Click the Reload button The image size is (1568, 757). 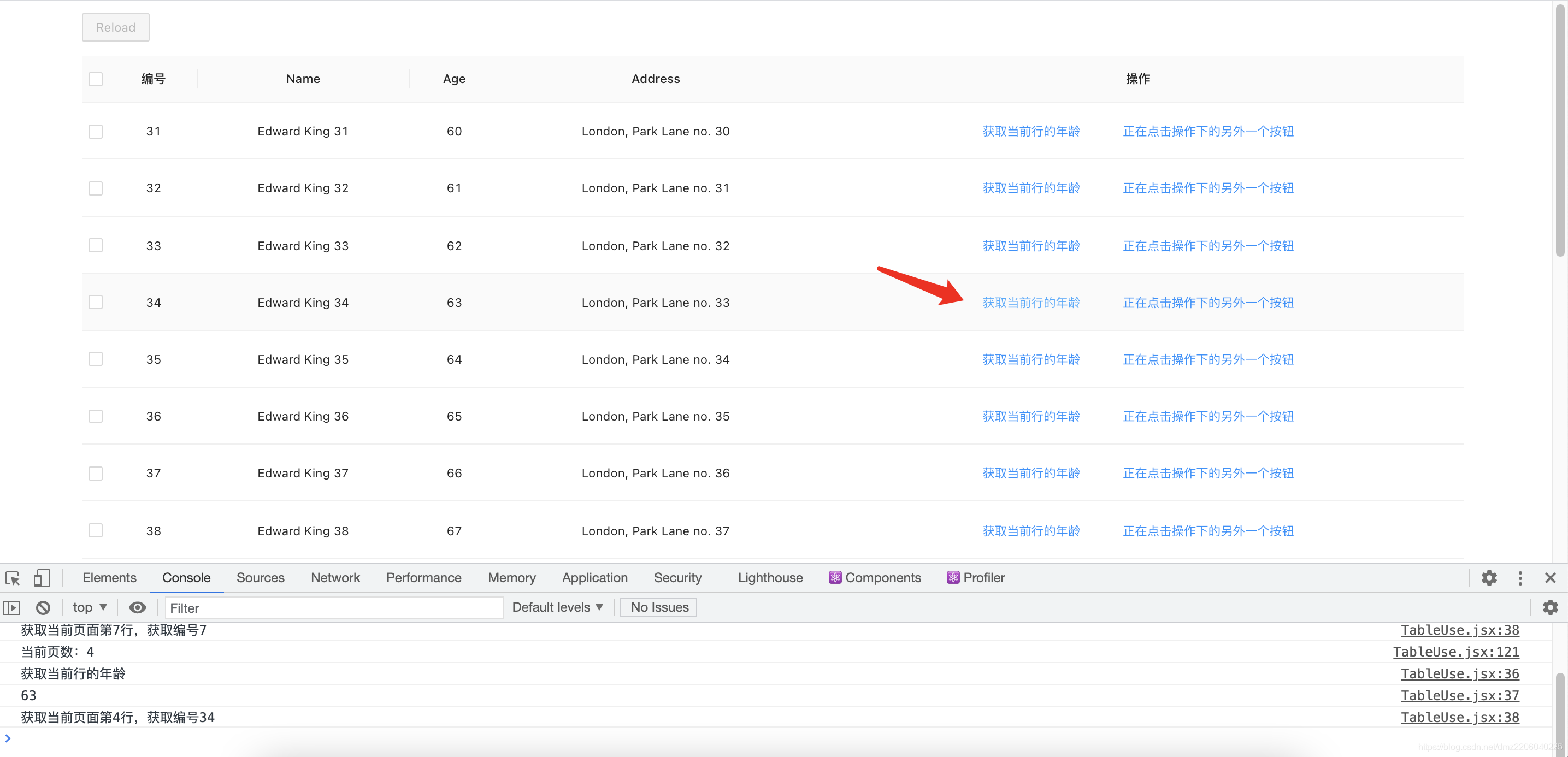coord(116,27)
